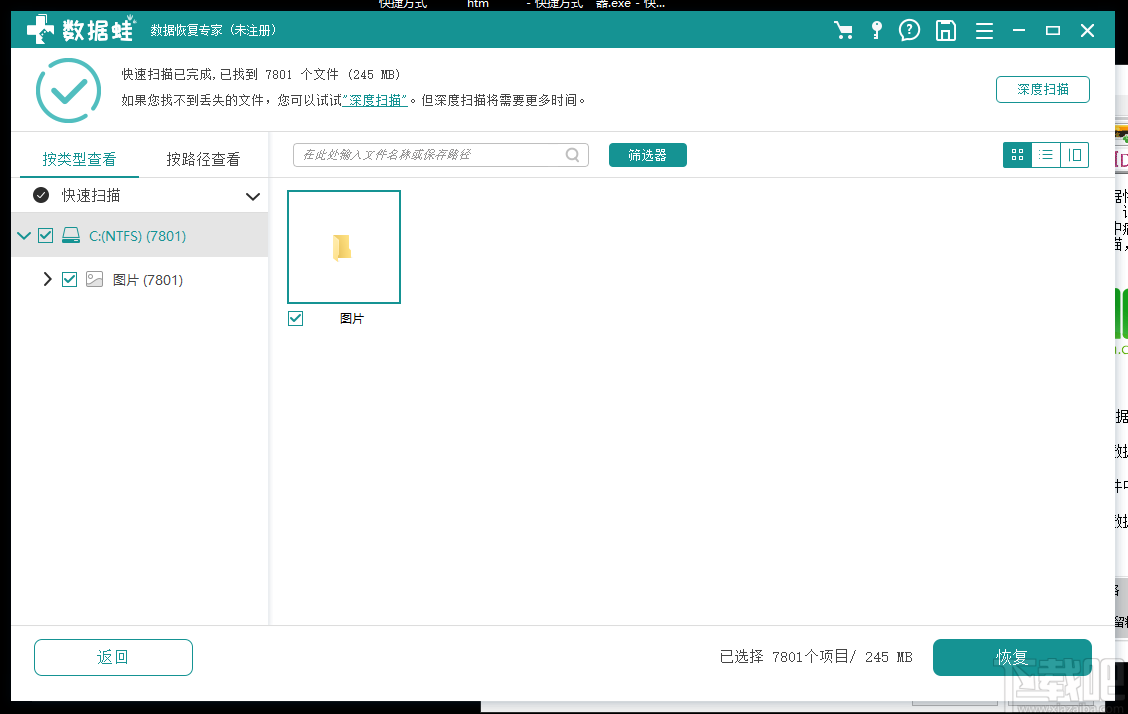Collapse the 快速扫描 section chevron
The image size is (1128, 714).
click(253, 196)
